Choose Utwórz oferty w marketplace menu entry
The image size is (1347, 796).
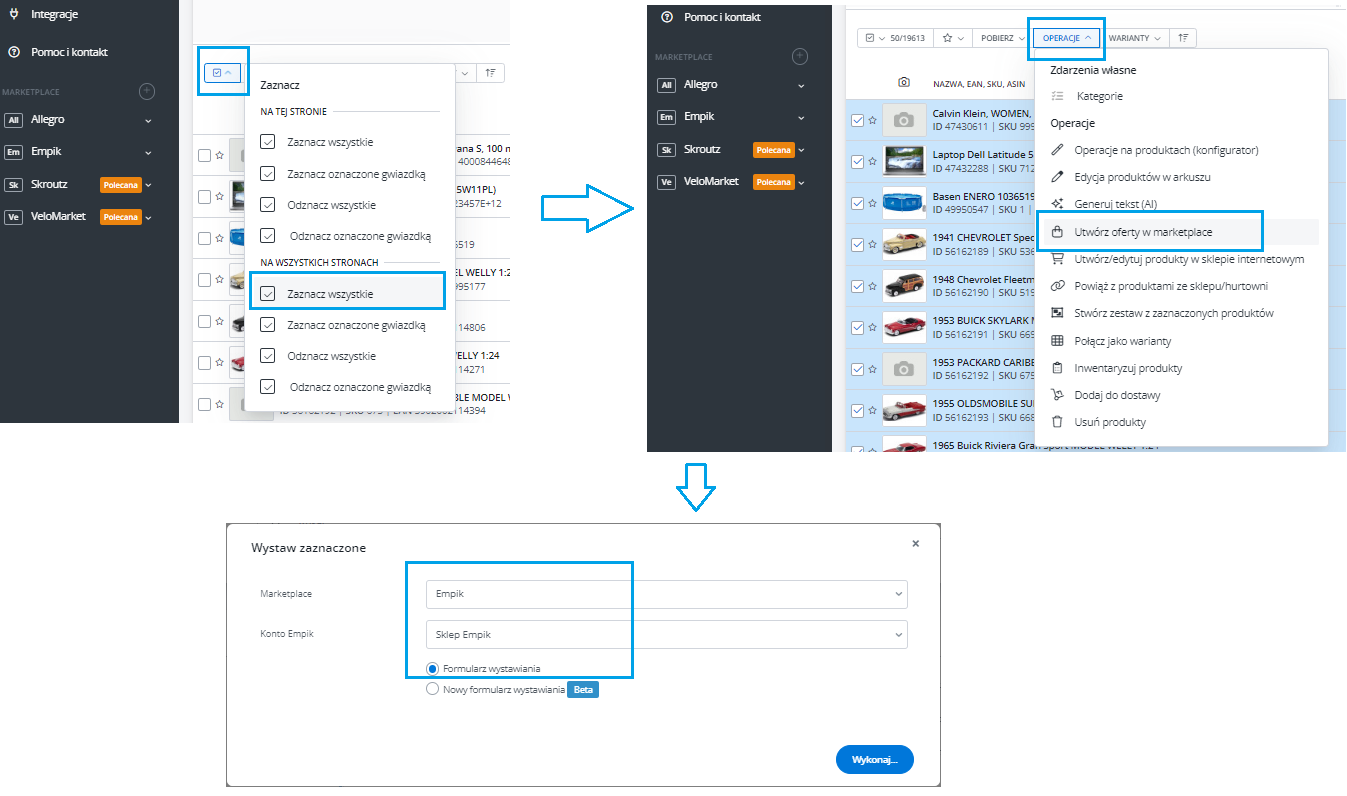pos(1142,232)
